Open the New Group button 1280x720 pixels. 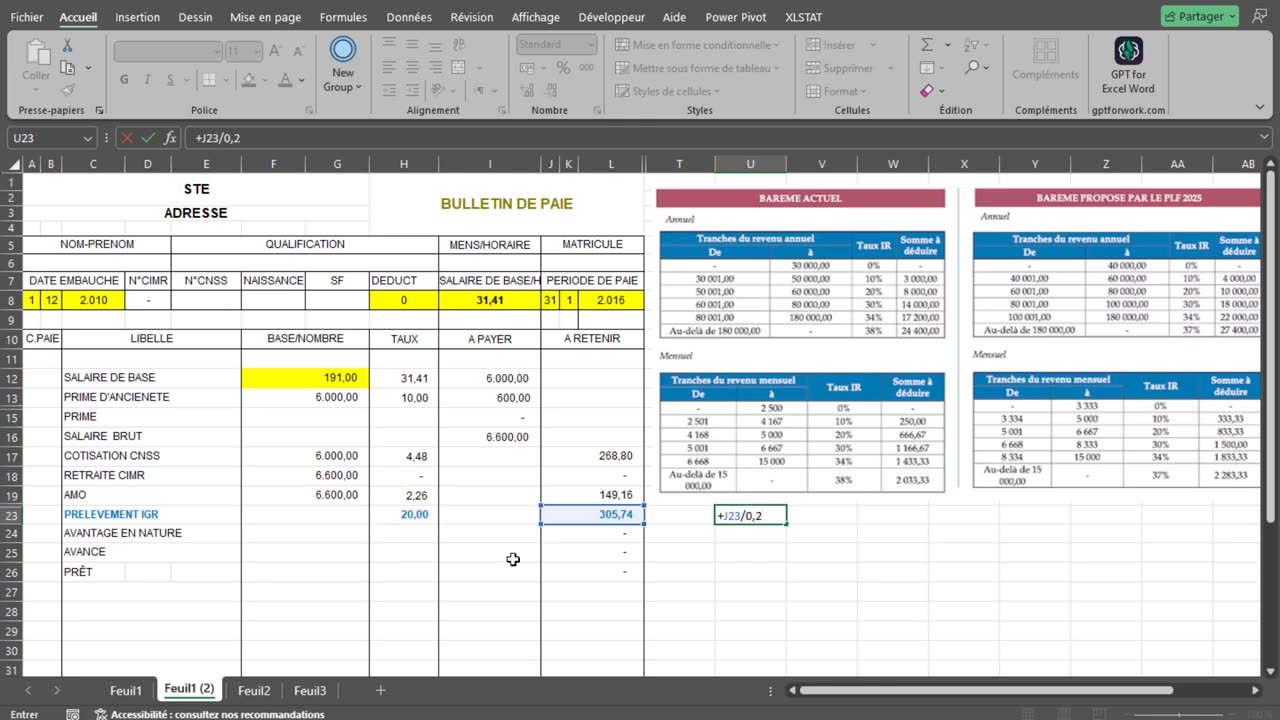[x=343, y=65]
